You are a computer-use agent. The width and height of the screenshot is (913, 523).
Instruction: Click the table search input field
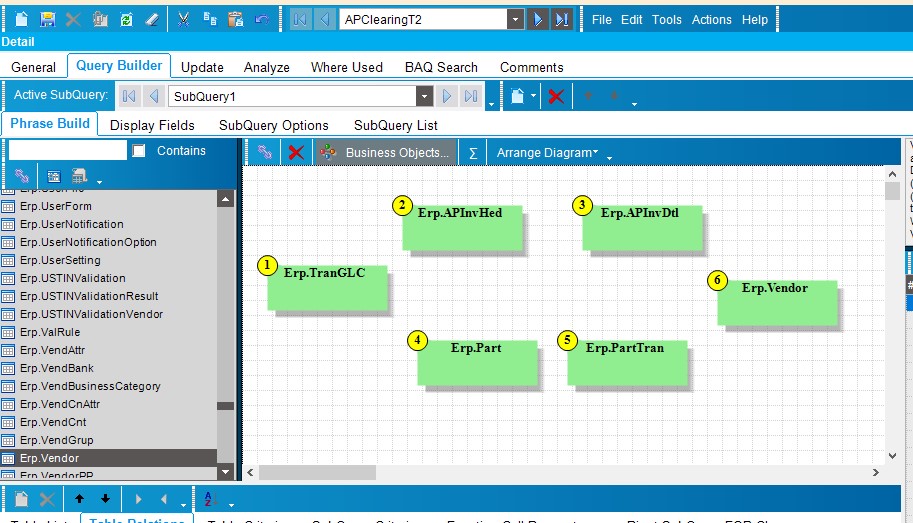coord(68,150)
